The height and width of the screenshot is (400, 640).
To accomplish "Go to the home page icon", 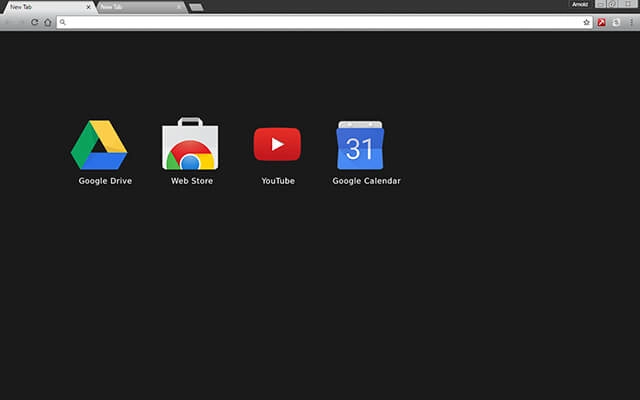I will (x=48, y=22).
